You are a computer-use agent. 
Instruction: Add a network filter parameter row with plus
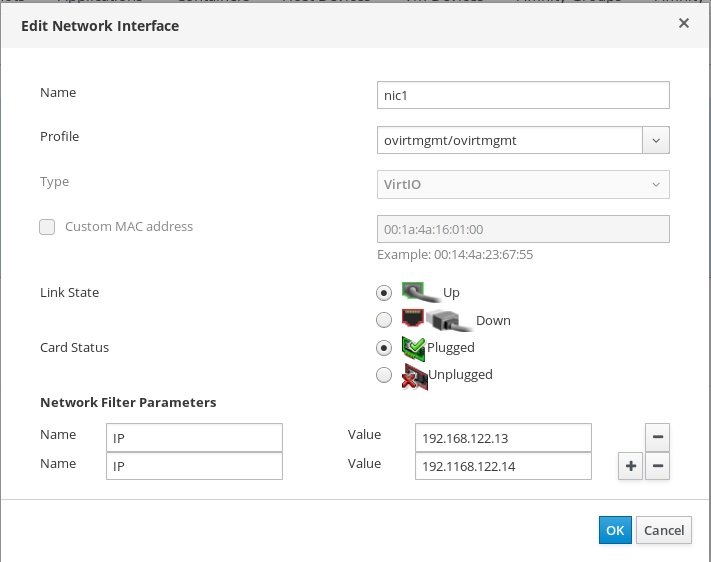coord(630,467)
